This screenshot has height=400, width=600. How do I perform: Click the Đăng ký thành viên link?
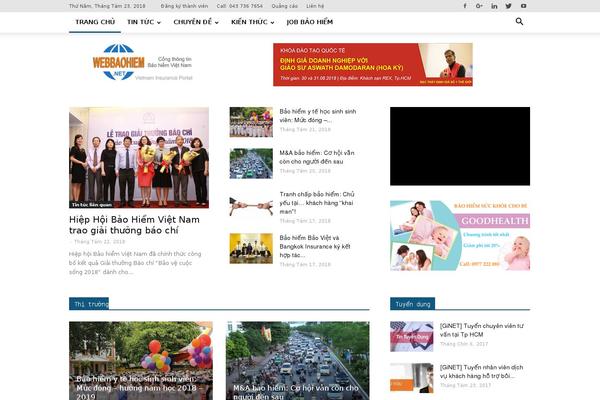click(x=183, y=5)
